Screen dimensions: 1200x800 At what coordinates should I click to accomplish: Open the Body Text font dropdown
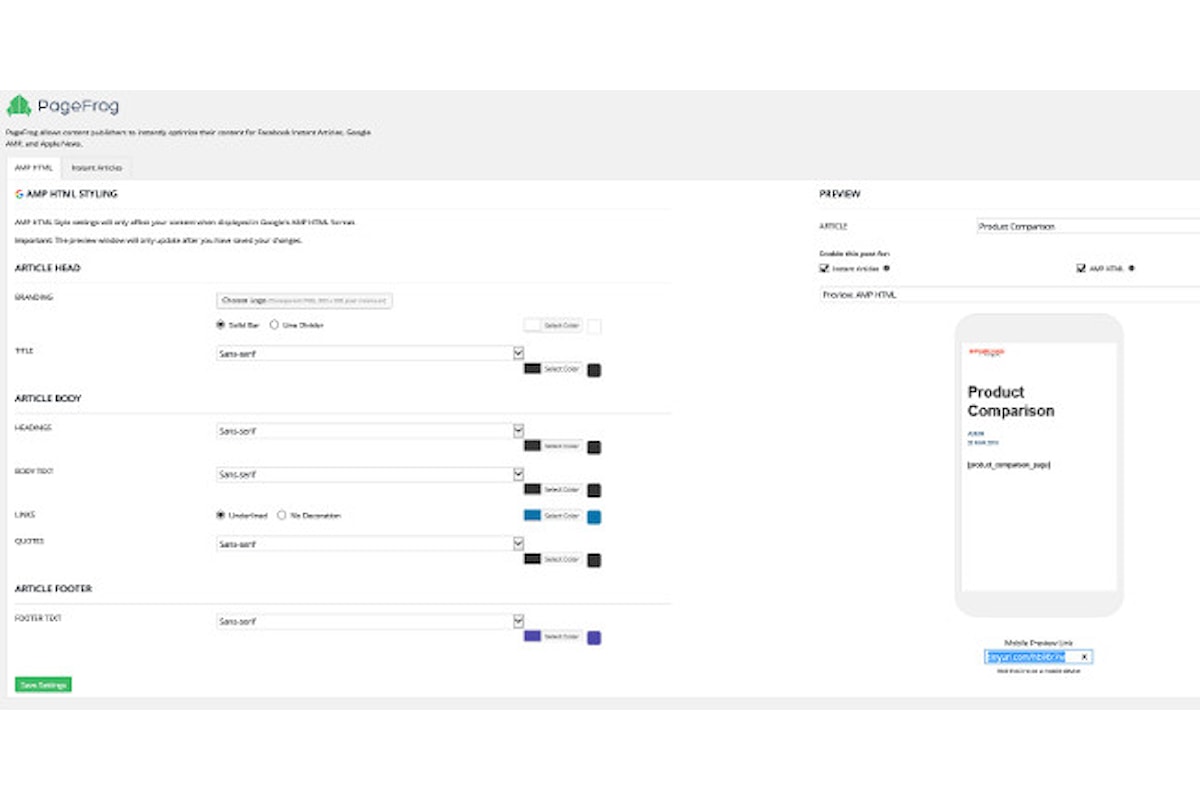click(370, 474)
